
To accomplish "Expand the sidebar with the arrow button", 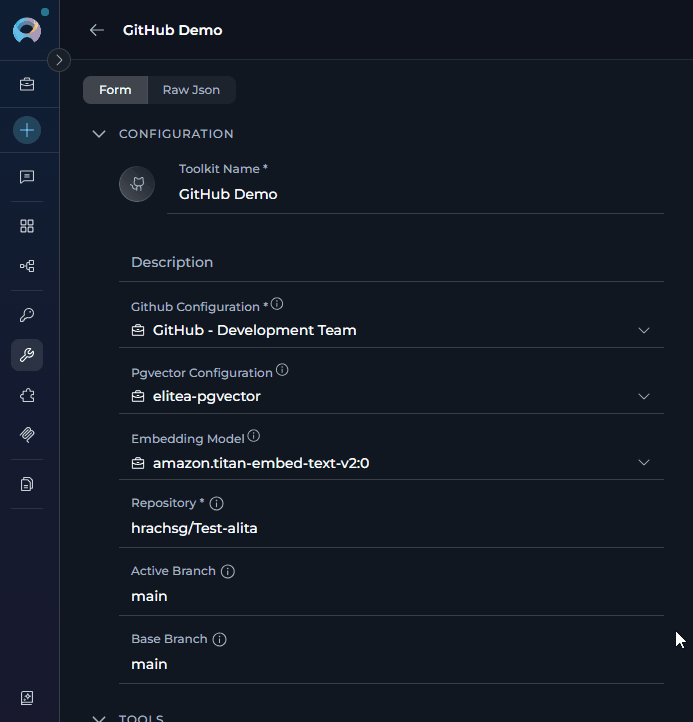I will point(59,60).
